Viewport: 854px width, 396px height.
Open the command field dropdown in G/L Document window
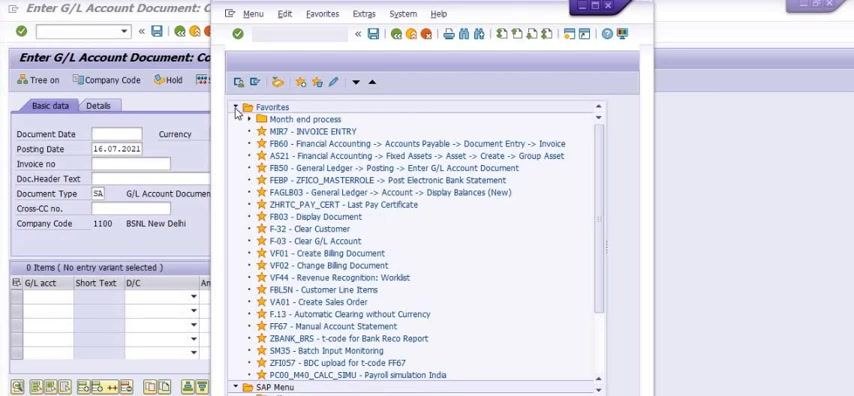(125, 32)
